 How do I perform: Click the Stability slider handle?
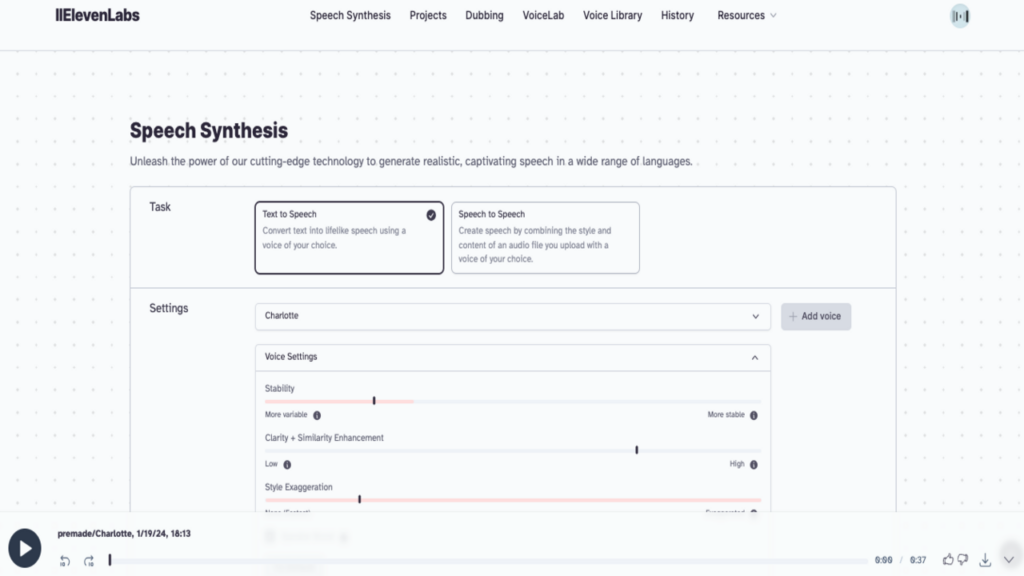374,400
